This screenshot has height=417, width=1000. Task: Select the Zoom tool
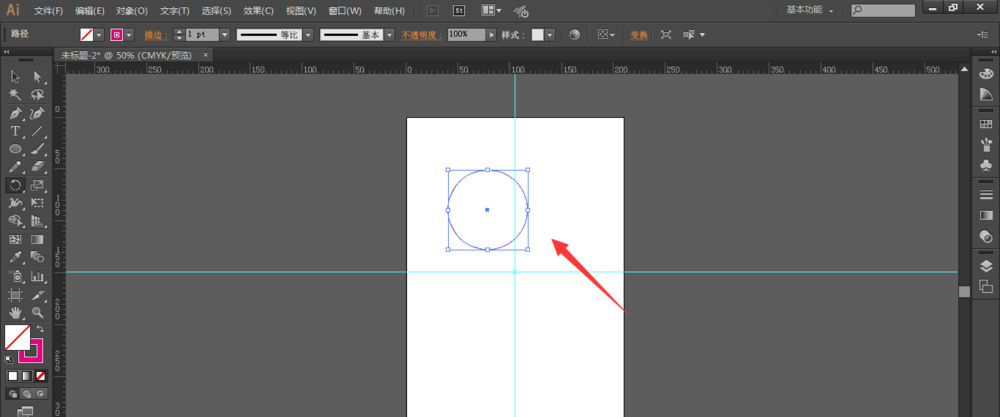[37, 313]
